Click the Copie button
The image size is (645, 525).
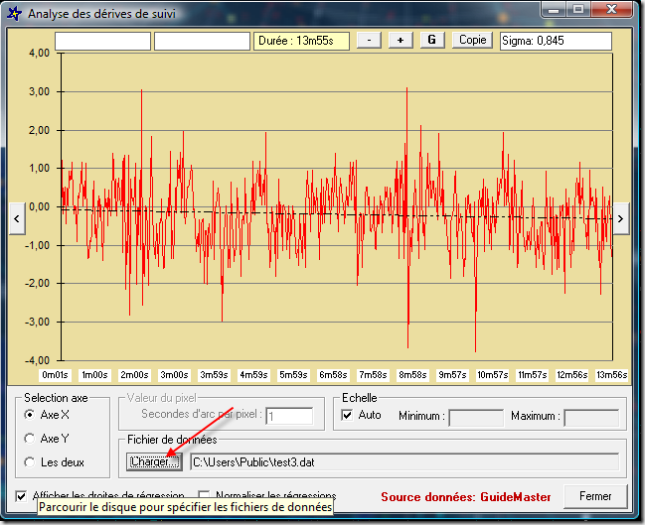(473, 40)
